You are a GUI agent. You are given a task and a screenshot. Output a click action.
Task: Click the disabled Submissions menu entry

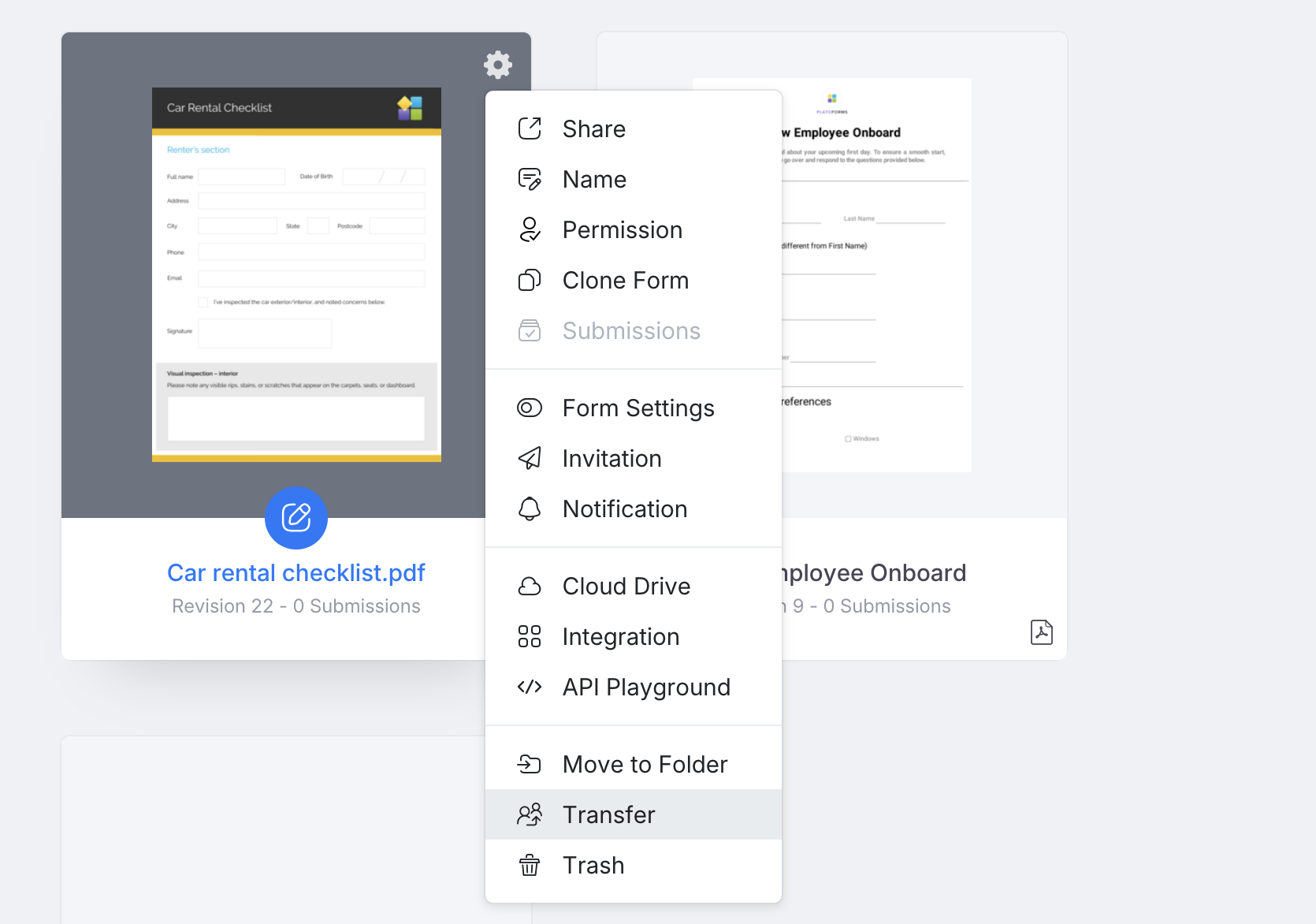pyautogui.click(x=630, y=331)
